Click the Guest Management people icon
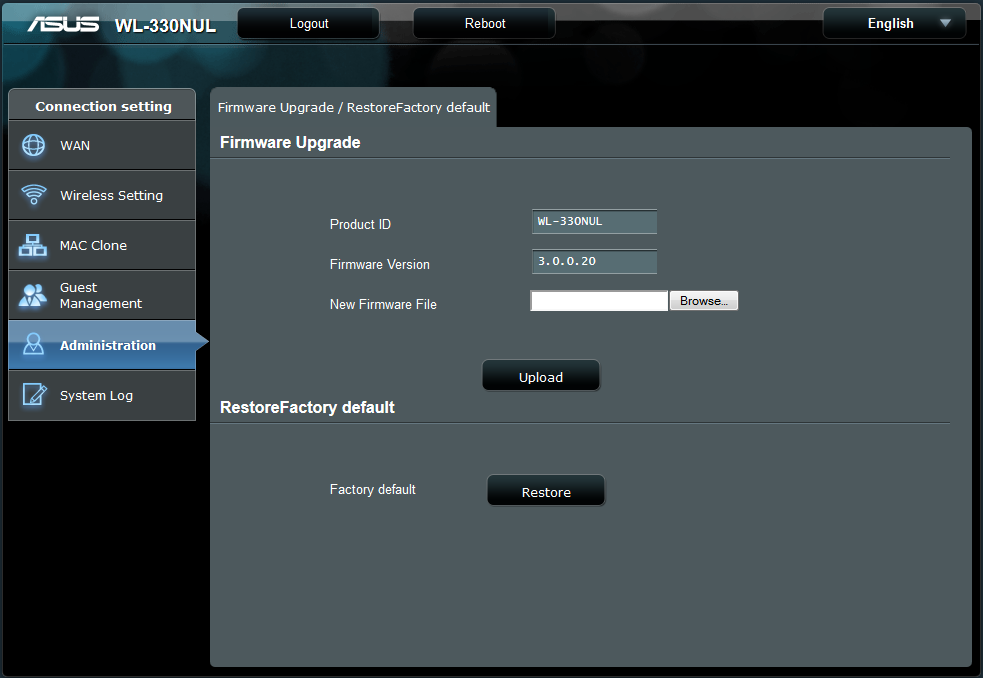 [34, 295]
